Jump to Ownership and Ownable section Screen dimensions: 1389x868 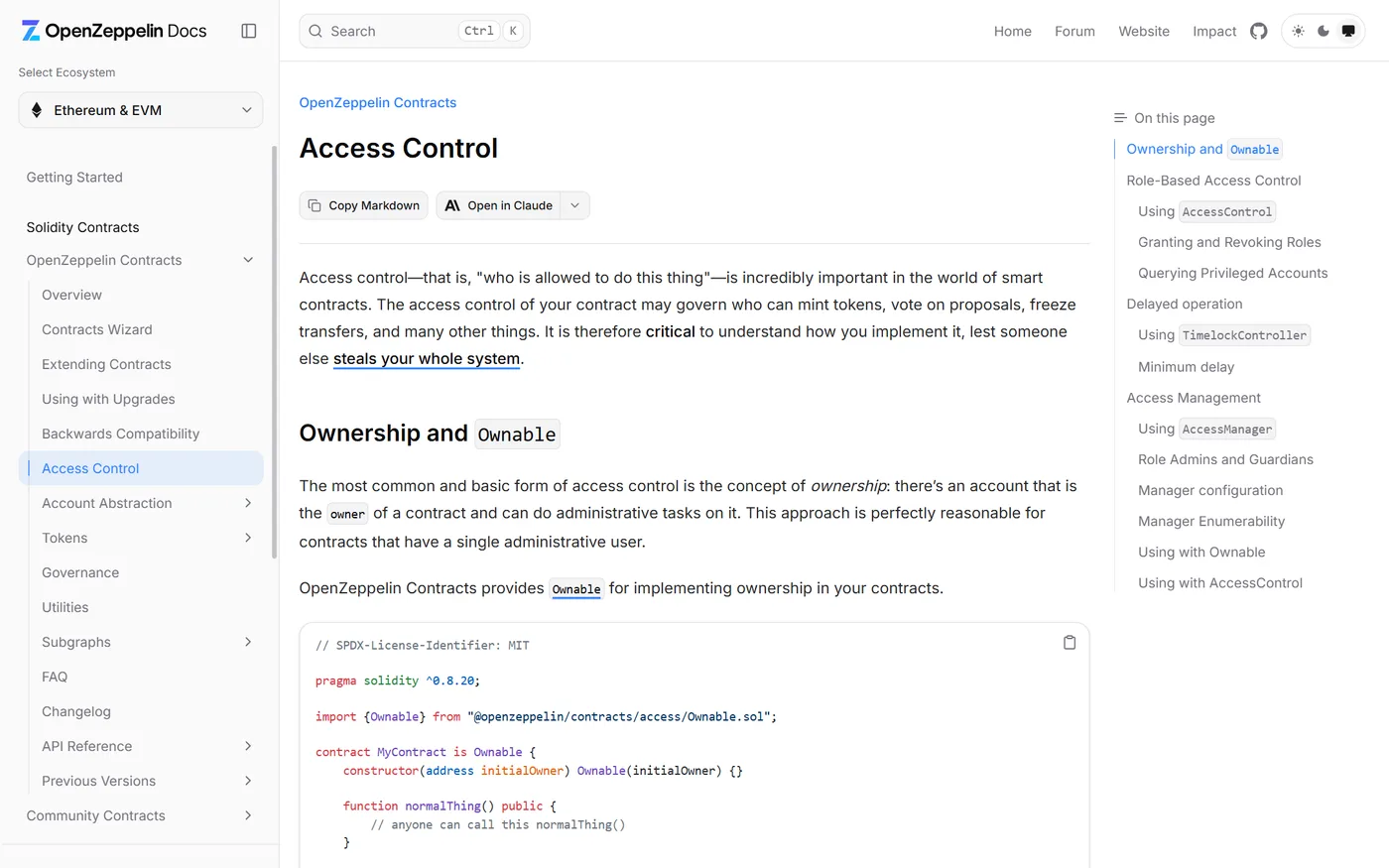pyautogui.click(x=1203, y=149)
